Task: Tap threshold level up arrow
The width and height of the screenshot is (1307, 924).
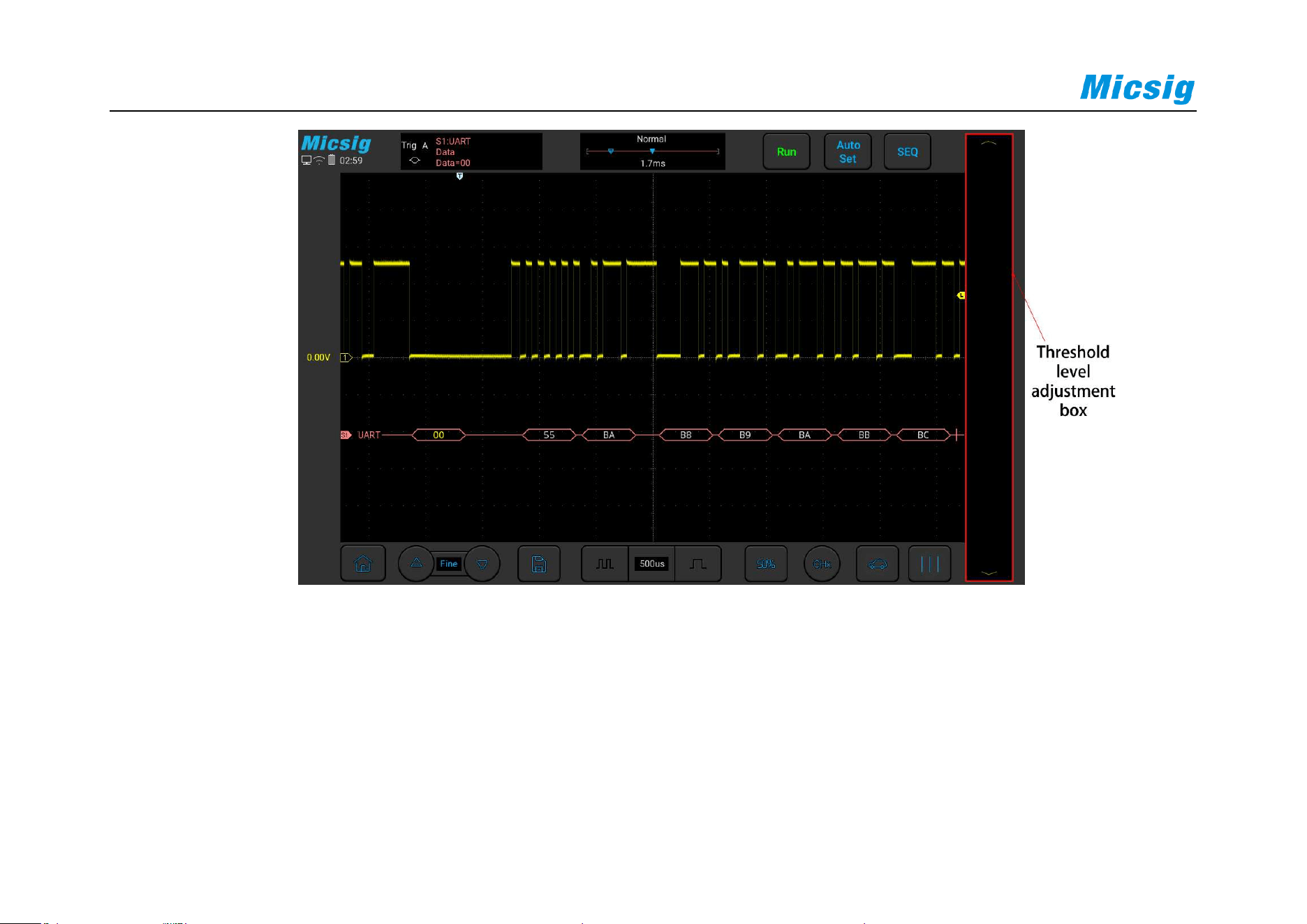Action: pos(989,142)
